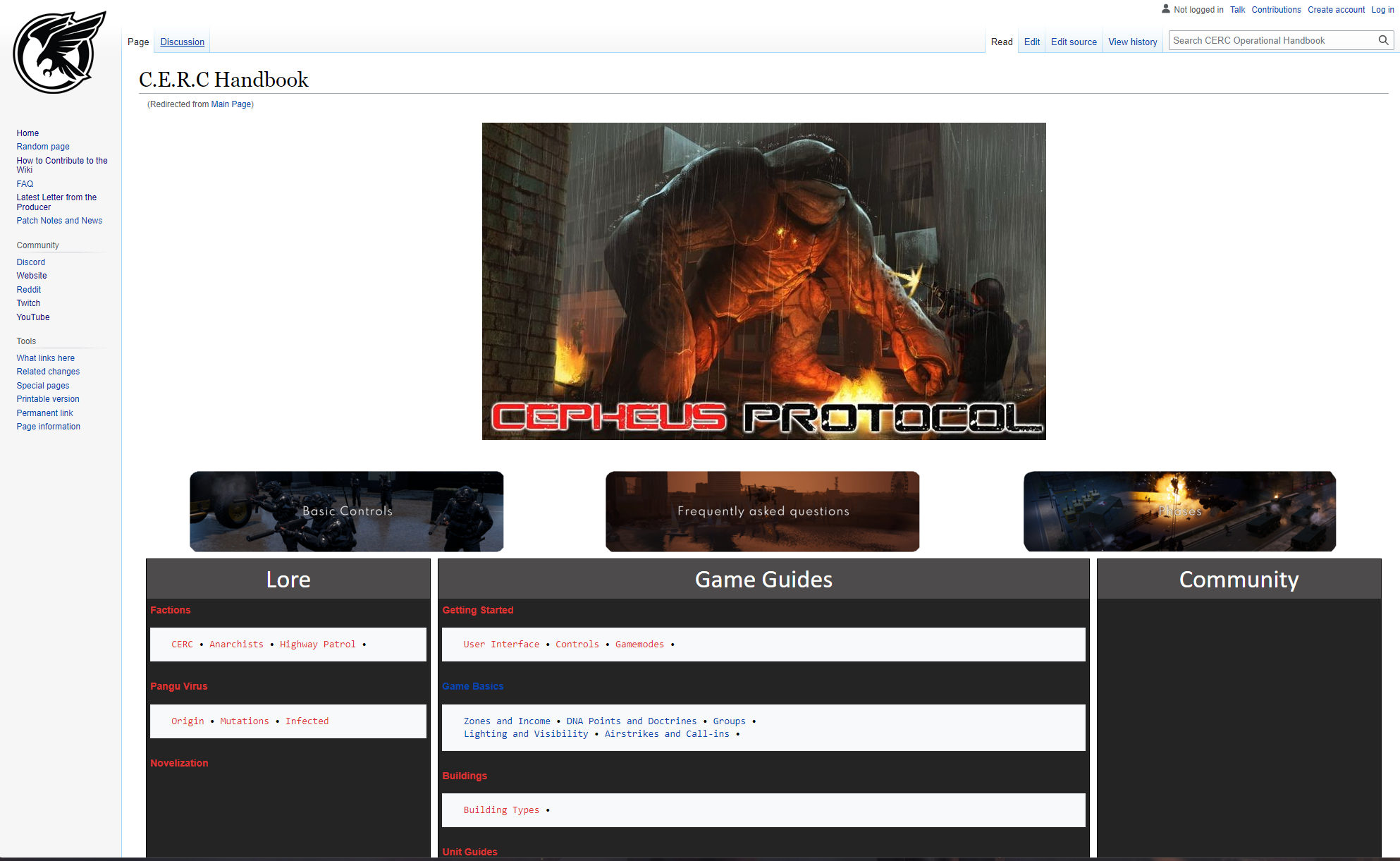Open the Discord community link
This screenshot has height=861, width=1400.
click(x=31, y=262)
